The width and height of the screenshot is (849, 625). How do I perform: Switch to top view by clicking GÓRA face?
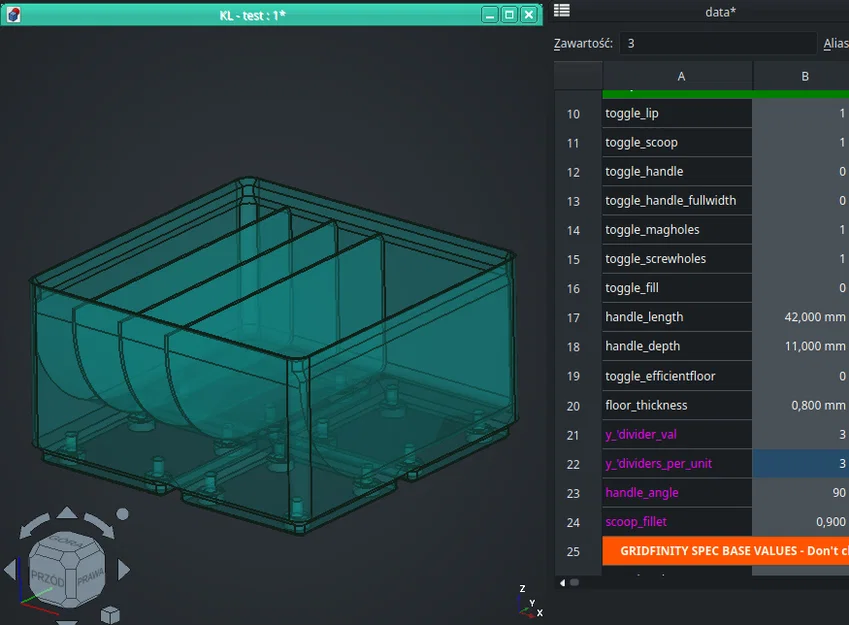click(66, 541)
